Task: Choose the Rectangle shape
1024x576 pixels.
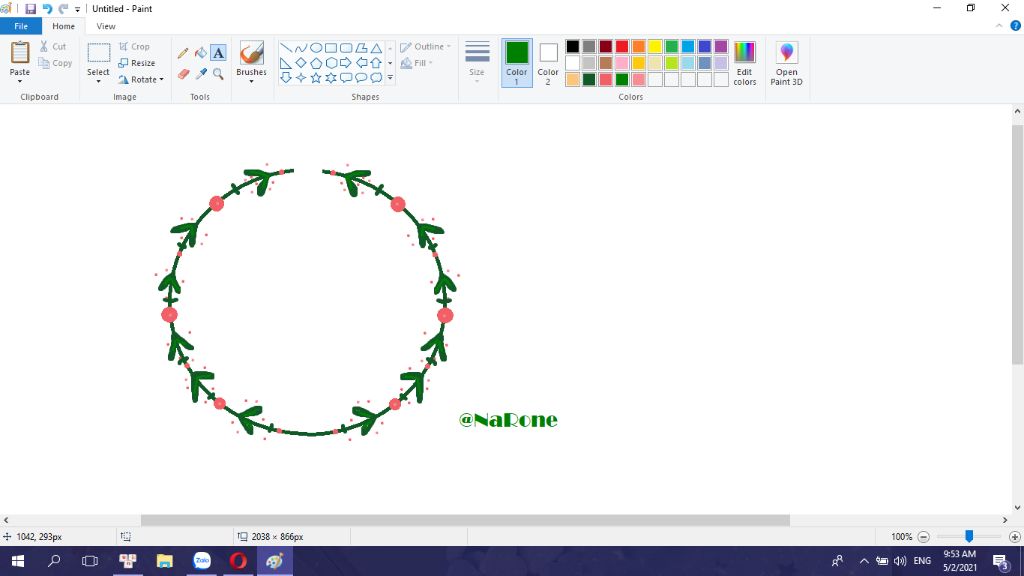Action: click(330, 48)
